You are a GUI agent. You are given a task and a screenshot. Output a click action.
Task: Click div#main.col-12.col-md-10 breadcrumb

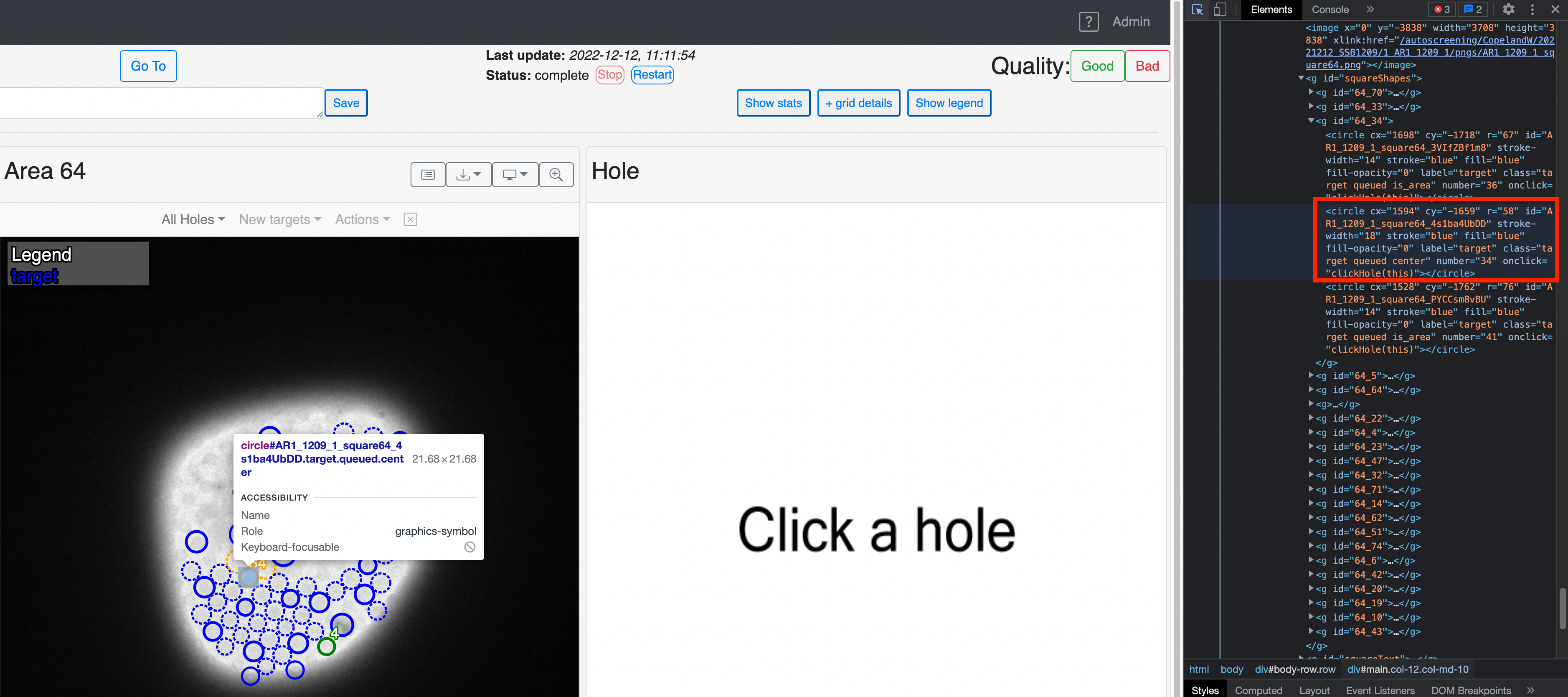(x=1407, y=669)
